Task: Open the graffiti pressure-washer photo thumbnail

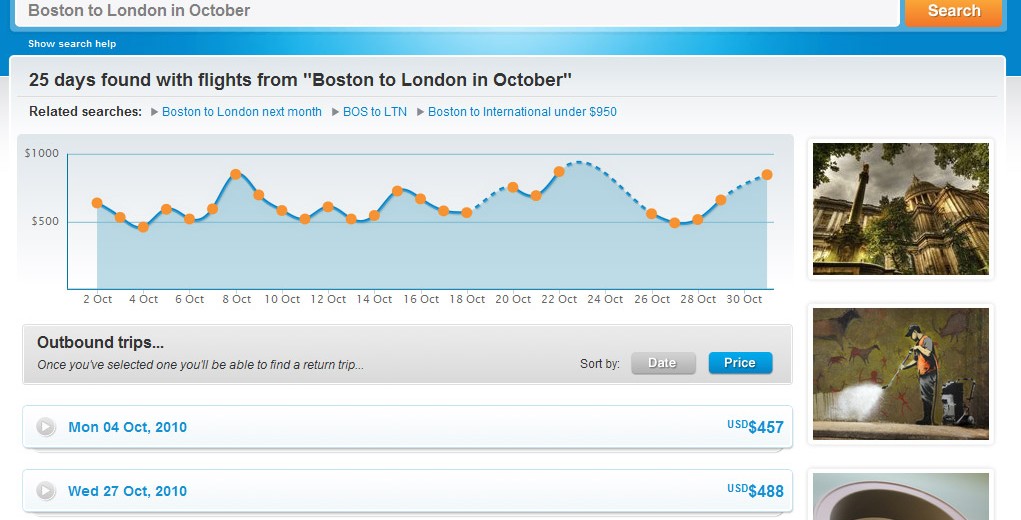Action: pos(900,373)
